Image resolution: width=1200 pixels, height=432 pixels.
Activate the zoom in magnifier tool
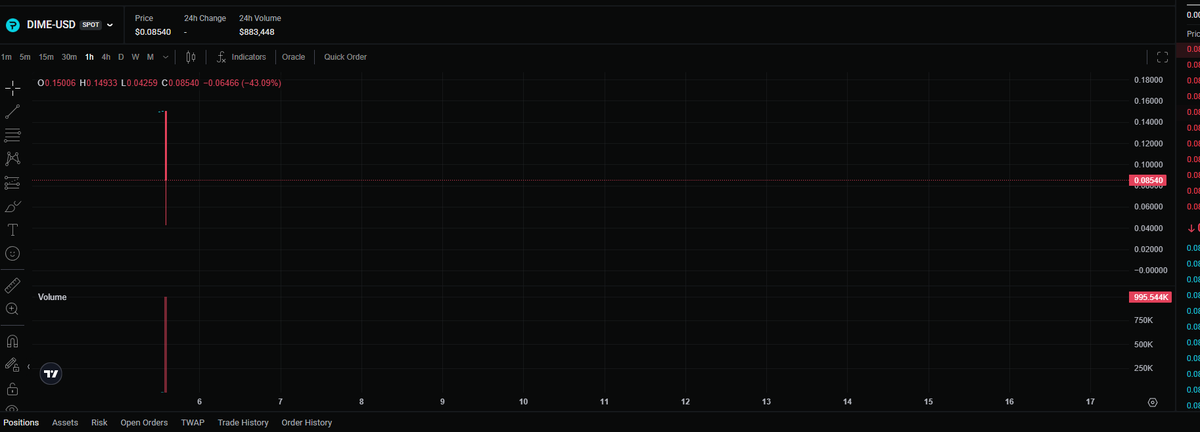[x=13, y=309]
